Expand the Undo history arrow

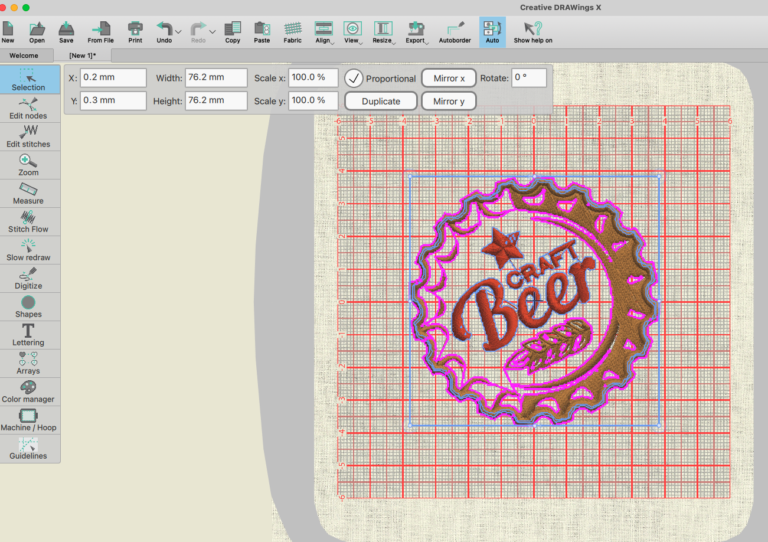(178, 31)
